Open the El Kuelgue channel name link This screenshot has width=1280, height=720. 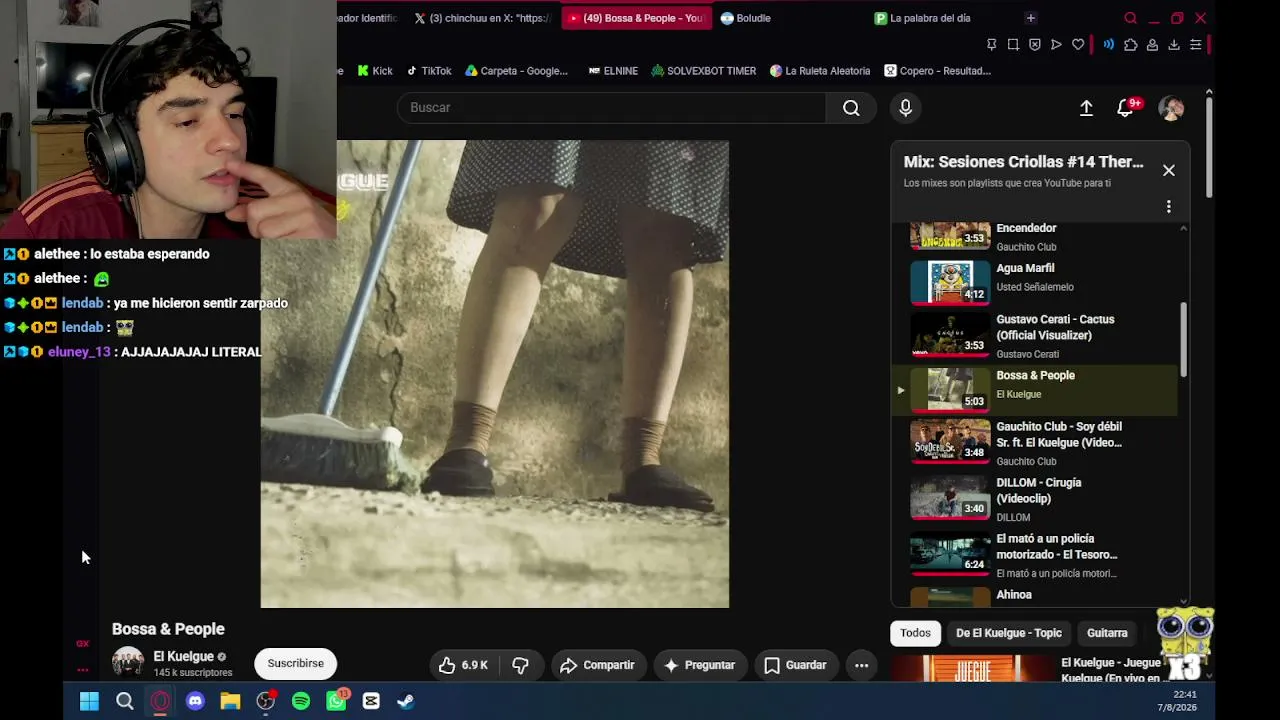183,657
